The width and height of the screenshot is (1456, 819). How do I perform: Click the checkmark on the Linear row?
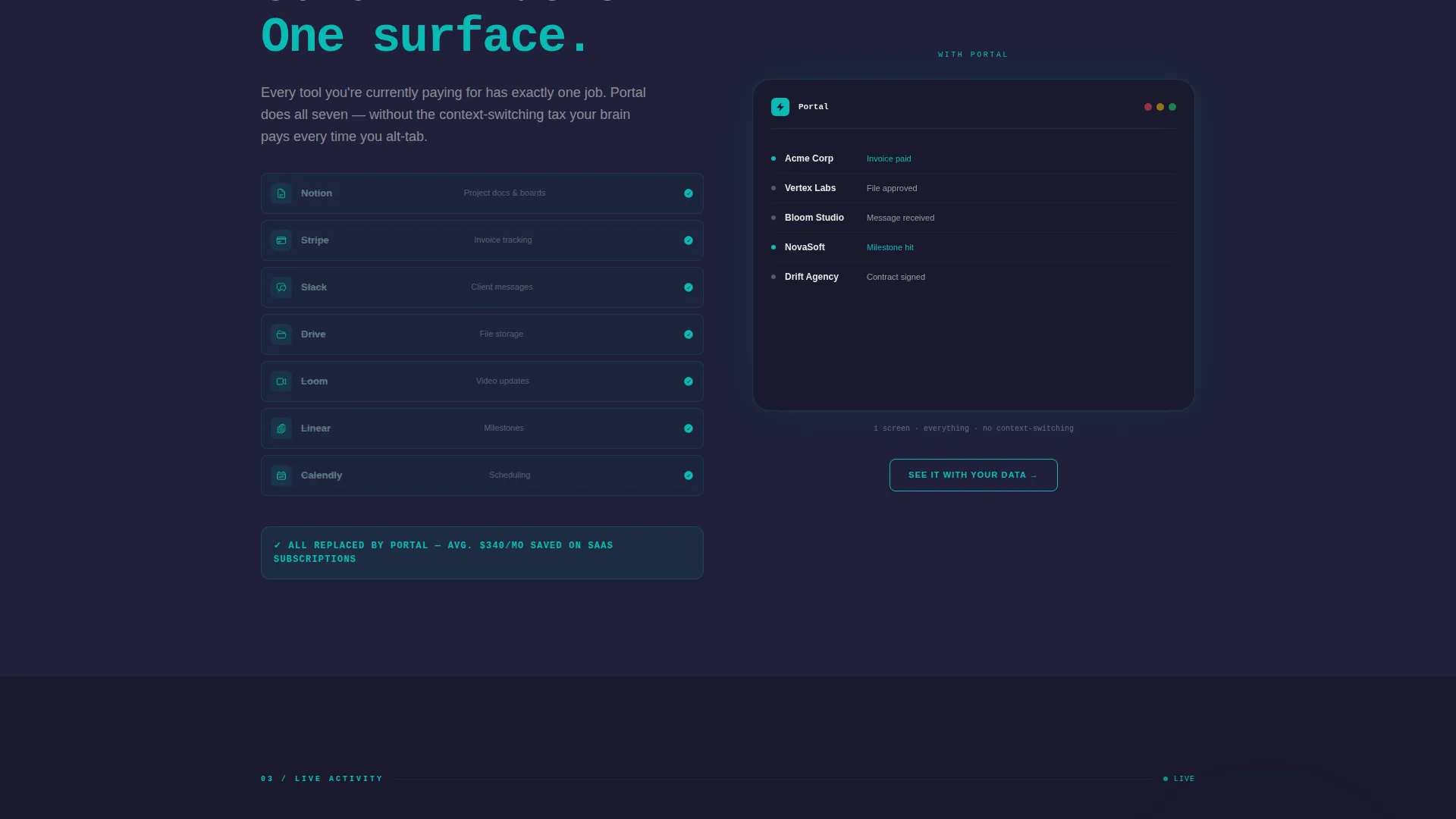point(689,428)
